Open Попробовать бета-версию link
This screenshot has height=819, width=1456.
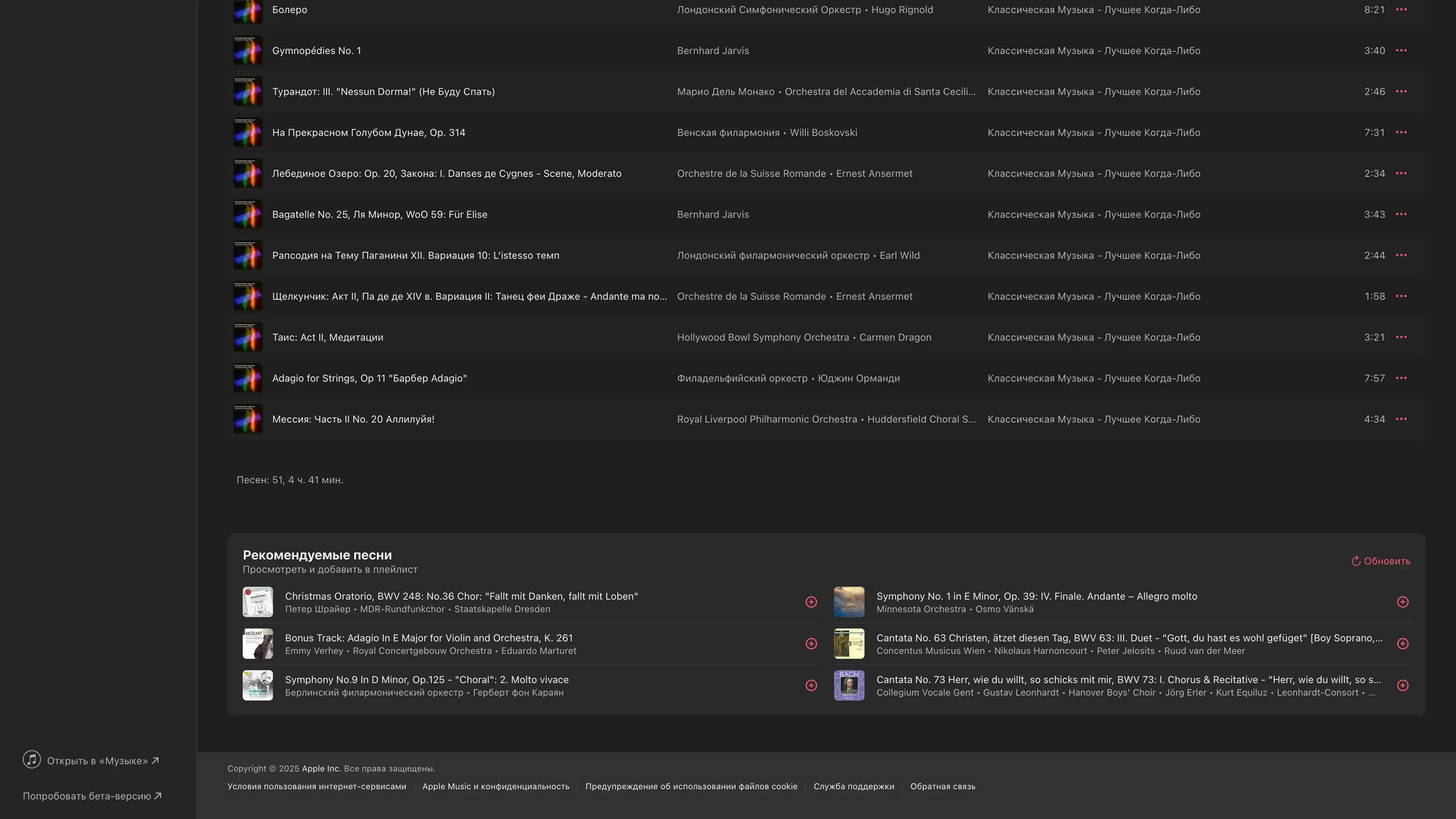pyautogui.click(x=92, y=796)
